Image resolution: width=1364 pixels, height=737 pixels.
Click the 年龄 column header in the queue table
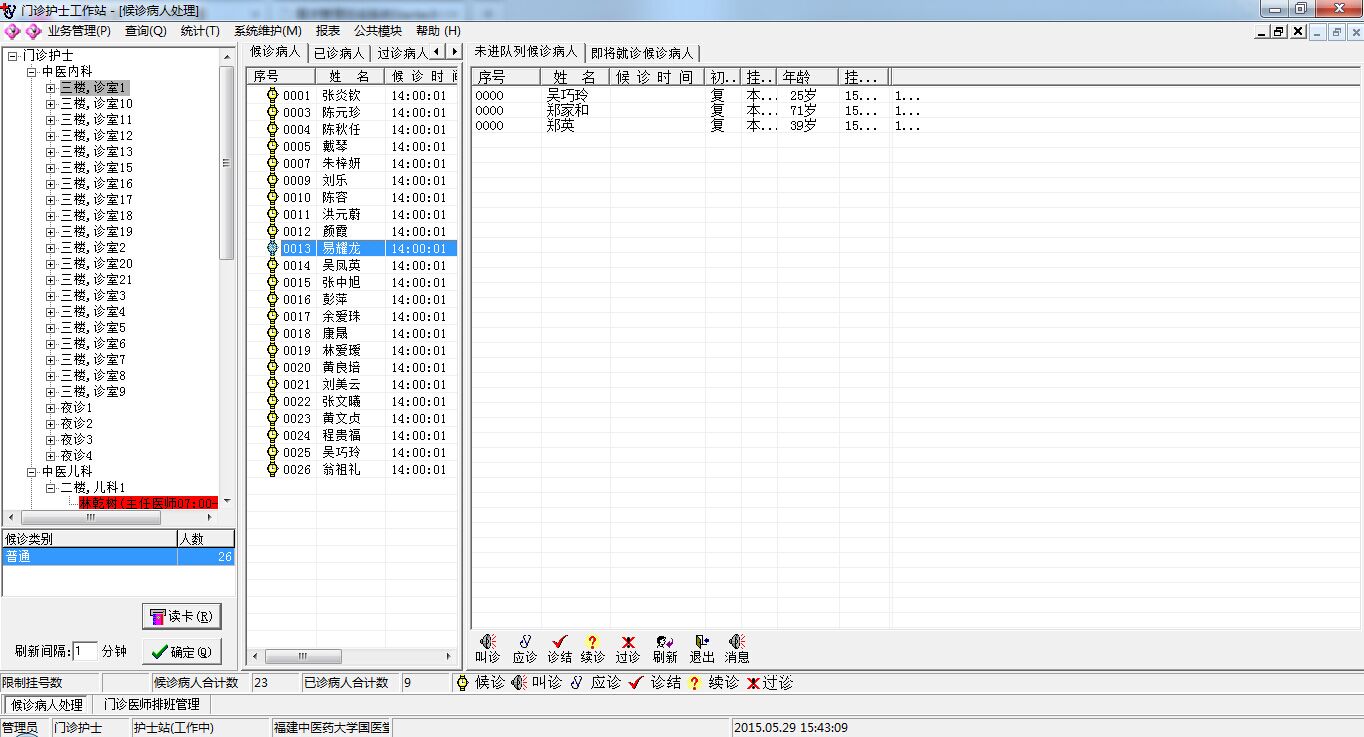(808, 77)
